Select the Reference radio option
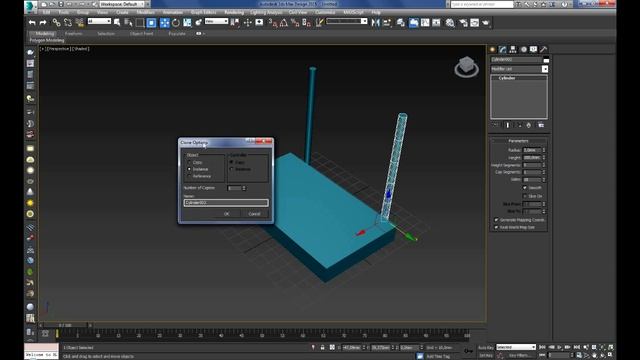The image size is (640, 360). pos(189,176)
